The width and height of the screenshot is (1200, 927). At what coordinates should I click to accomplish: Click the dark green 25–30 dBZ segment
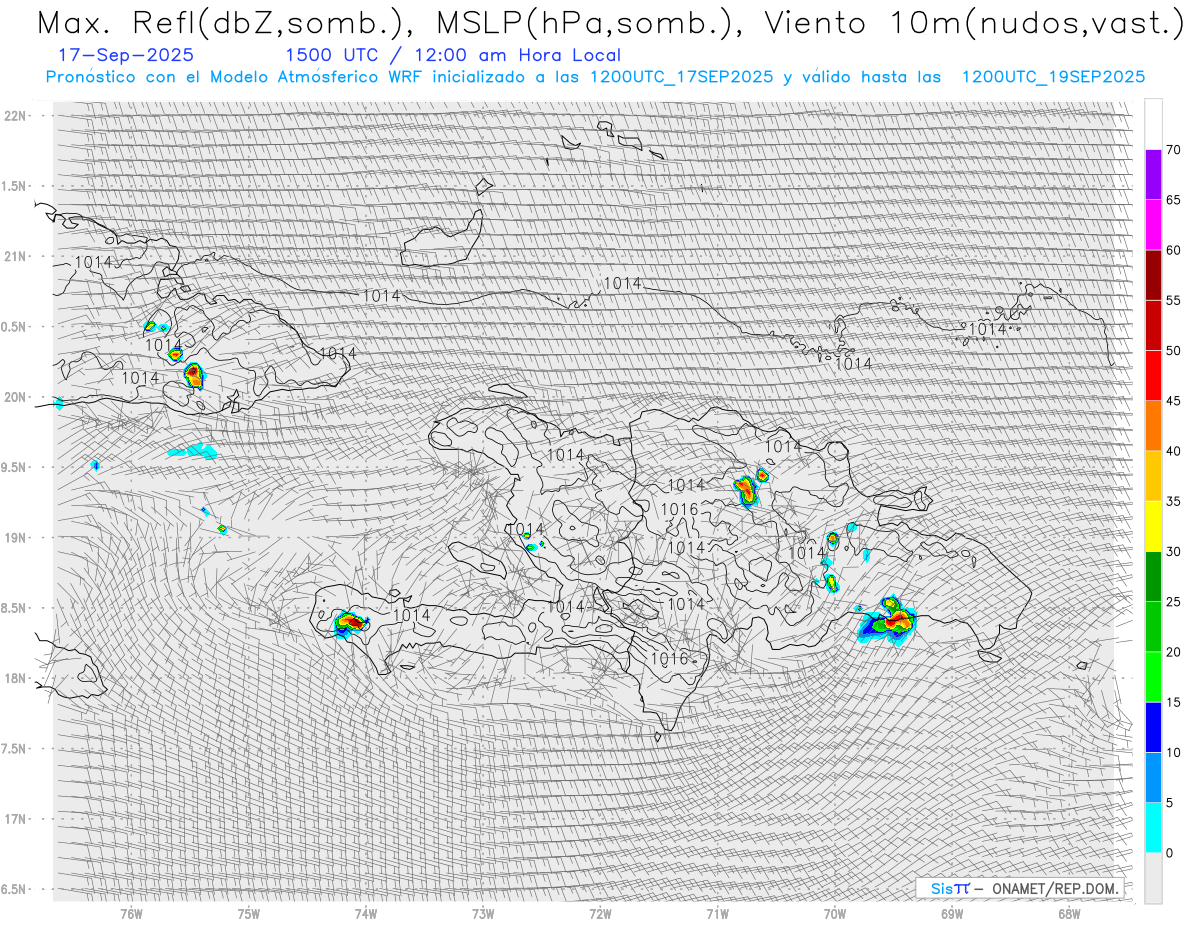1153,576
